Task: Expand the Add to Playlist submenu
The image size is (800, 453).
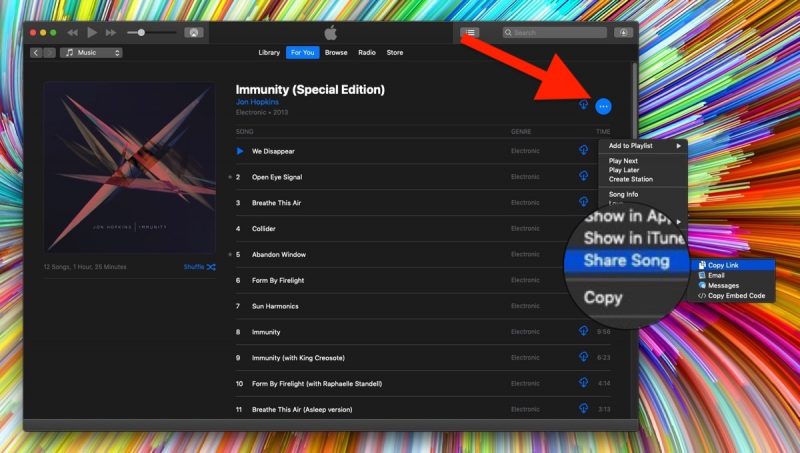Action: coord(645,146)
